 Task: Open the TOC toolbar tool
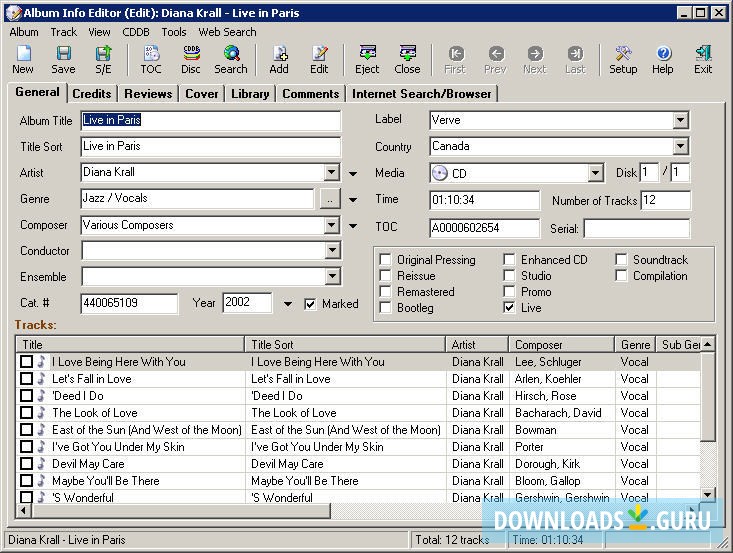pyautogui.click(x=151, y=60)
